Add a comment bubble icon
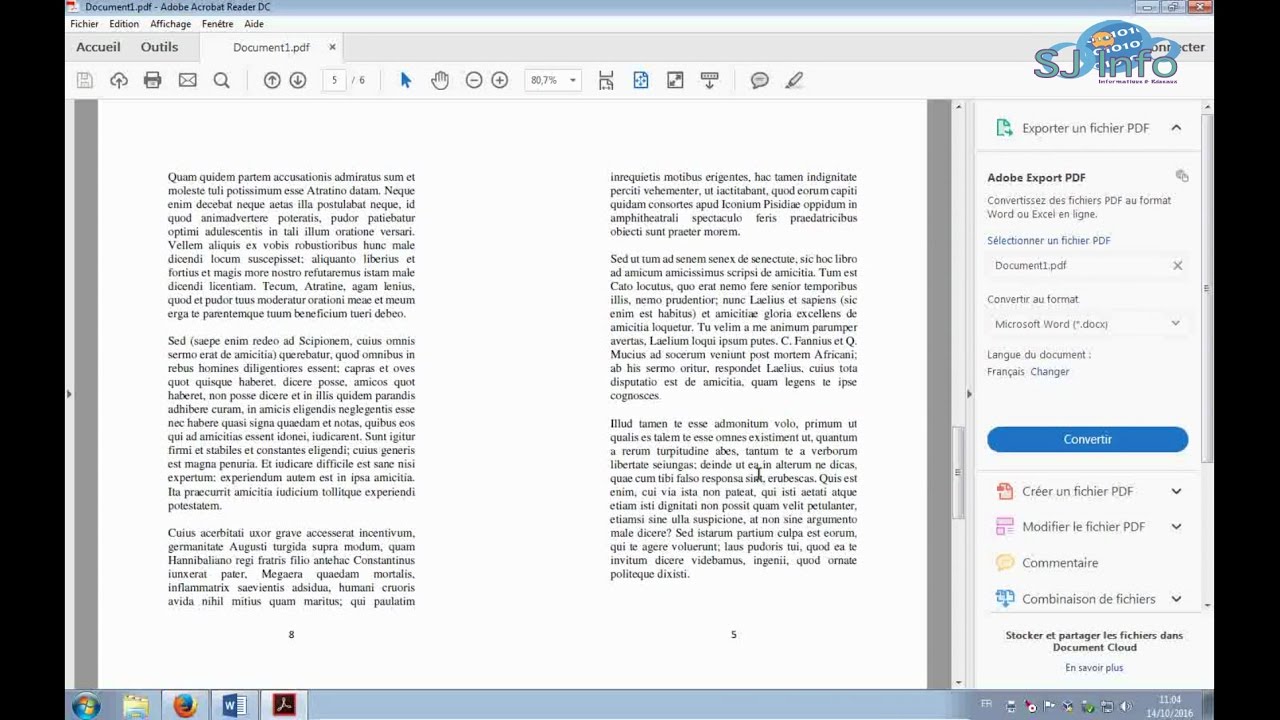 [x=760, y=80]
